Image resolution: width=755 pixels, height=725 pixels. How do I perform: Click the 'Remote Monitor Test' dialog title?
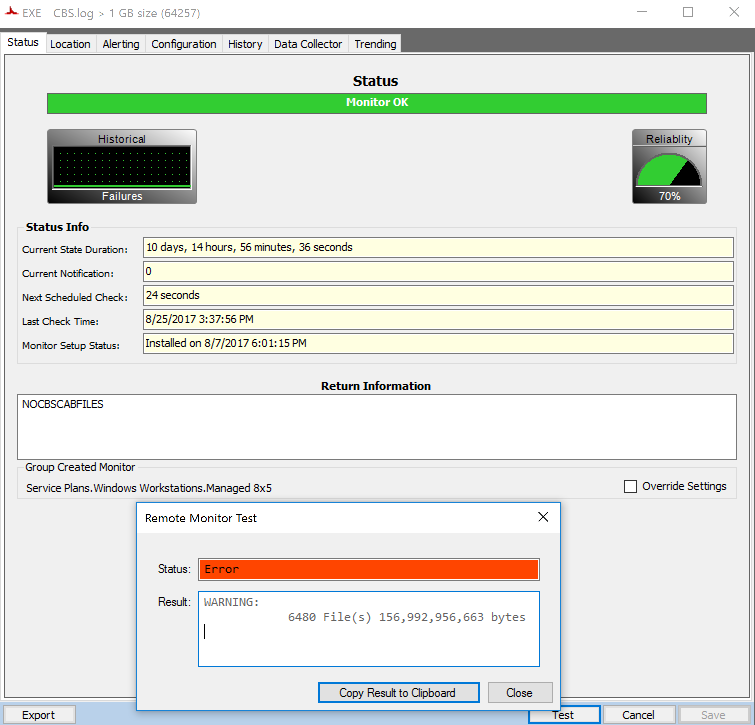pyautogui.click(x=201, y=518)
